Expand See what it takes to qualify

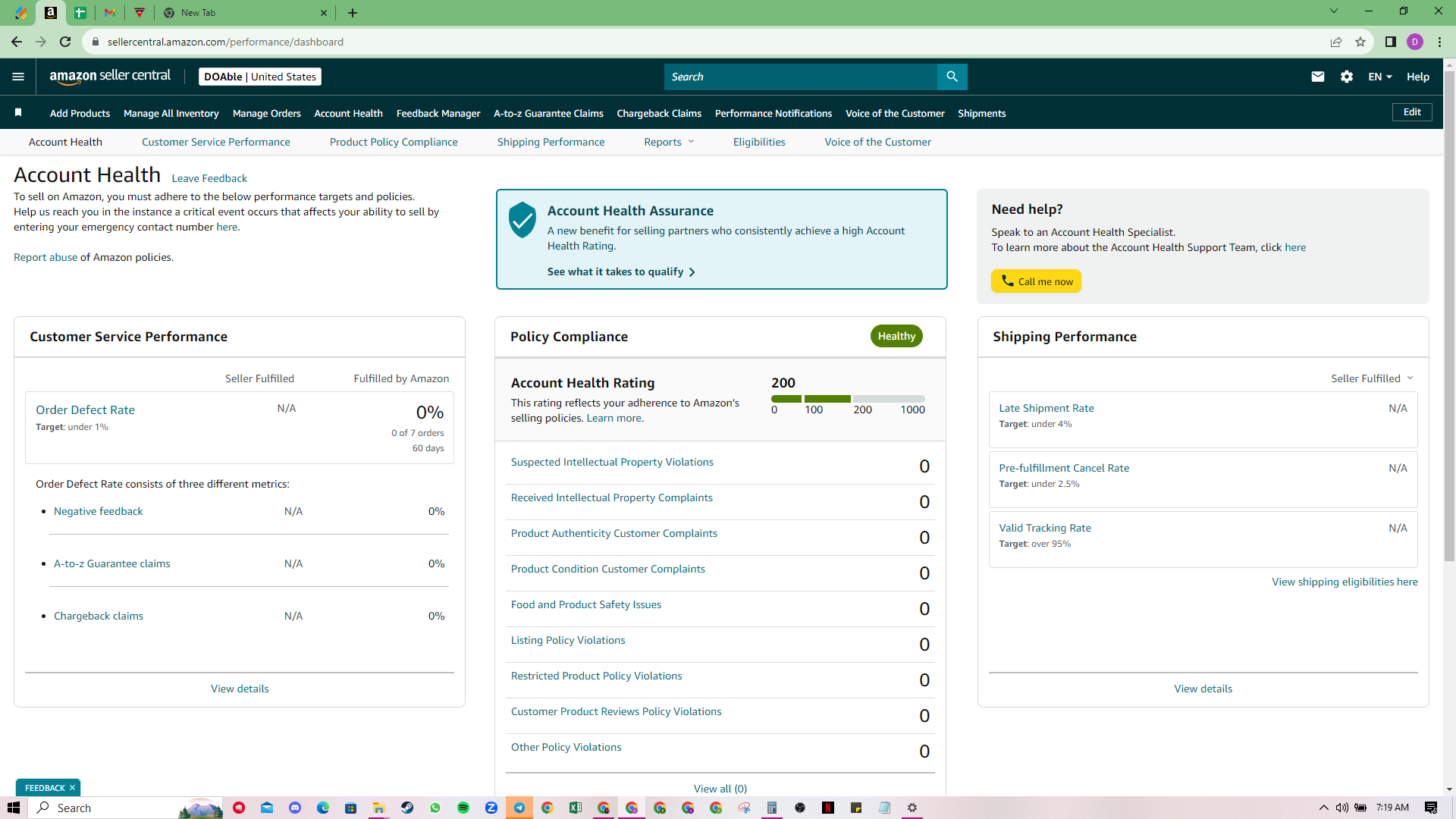pos(621,271)
